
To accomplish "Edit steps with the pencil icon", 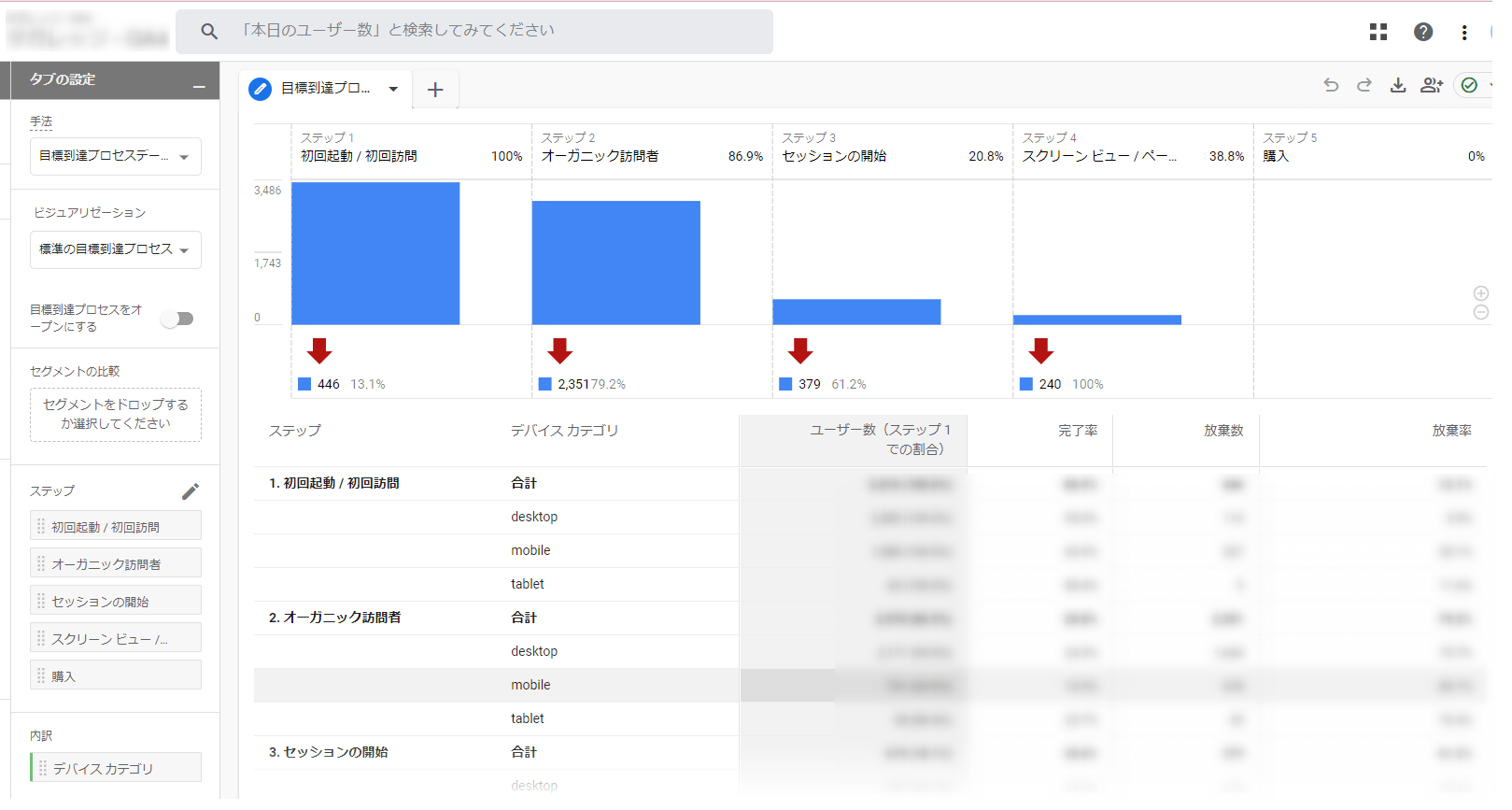I will click(191, 491).
